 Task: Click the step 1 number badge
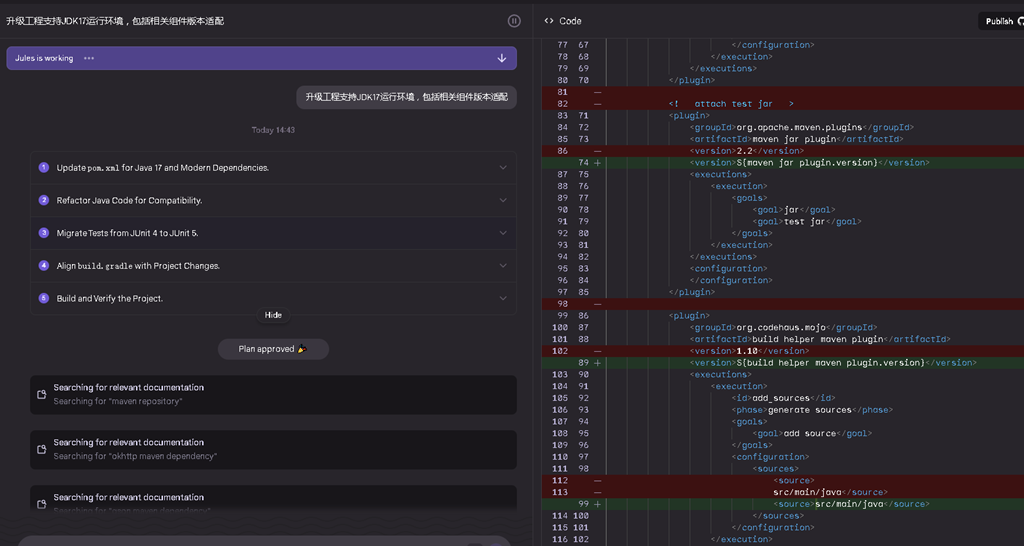44,168
